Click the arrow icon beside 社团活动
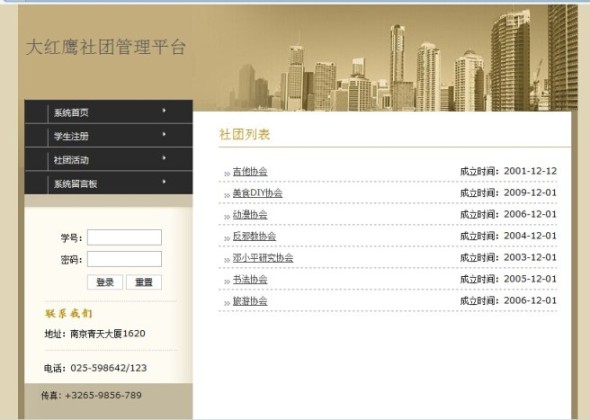The width and height of the screenshot is (590, 420). coord(164,158)
